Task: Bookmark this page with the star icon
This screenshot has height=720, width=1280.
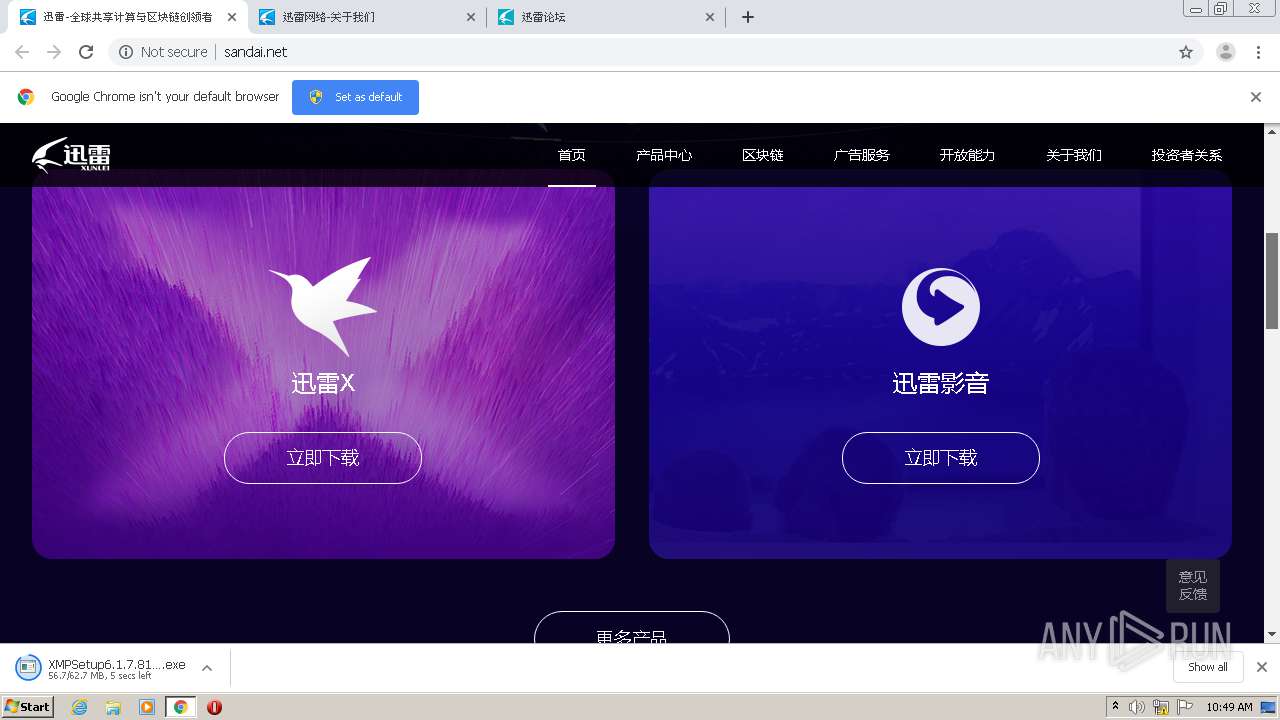Action: [1186, 52]
